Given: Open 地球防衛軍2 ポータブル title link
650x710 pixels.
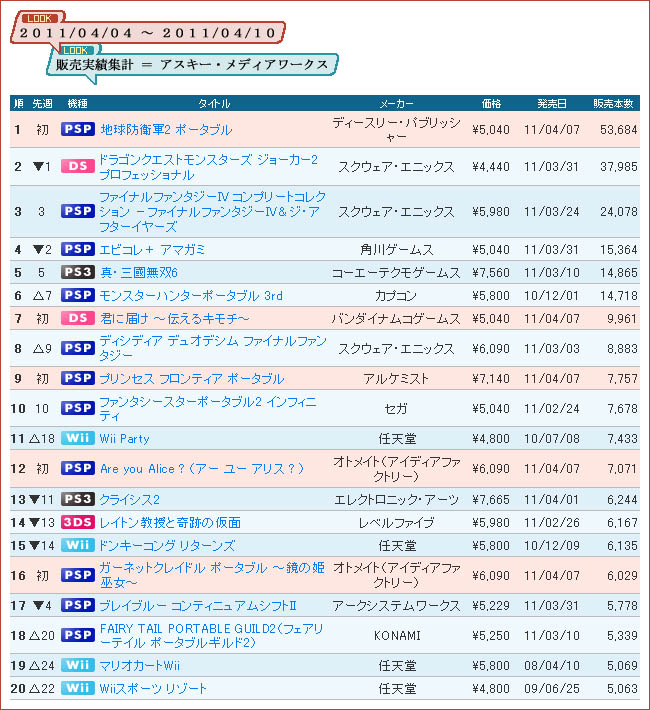Looking at the screenshot, I should click(166, 130).
